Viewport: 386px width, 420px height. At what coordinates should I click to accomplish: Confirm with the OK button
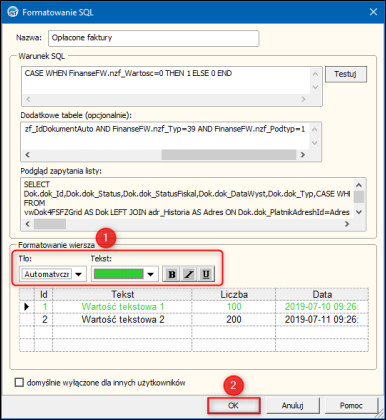pyautogui.click(x=233, y=405)
